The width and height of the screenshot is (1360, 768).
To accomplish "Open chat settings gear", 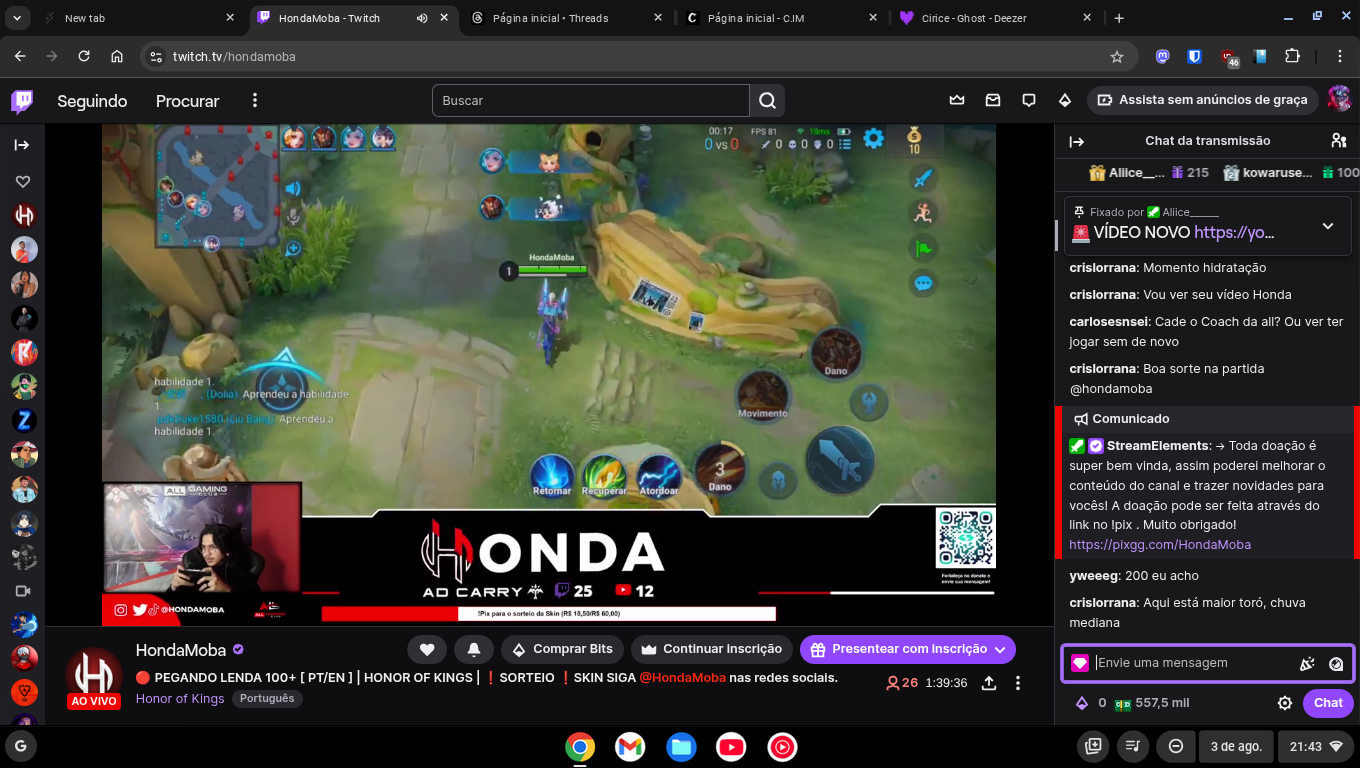I will [1285, 703].
